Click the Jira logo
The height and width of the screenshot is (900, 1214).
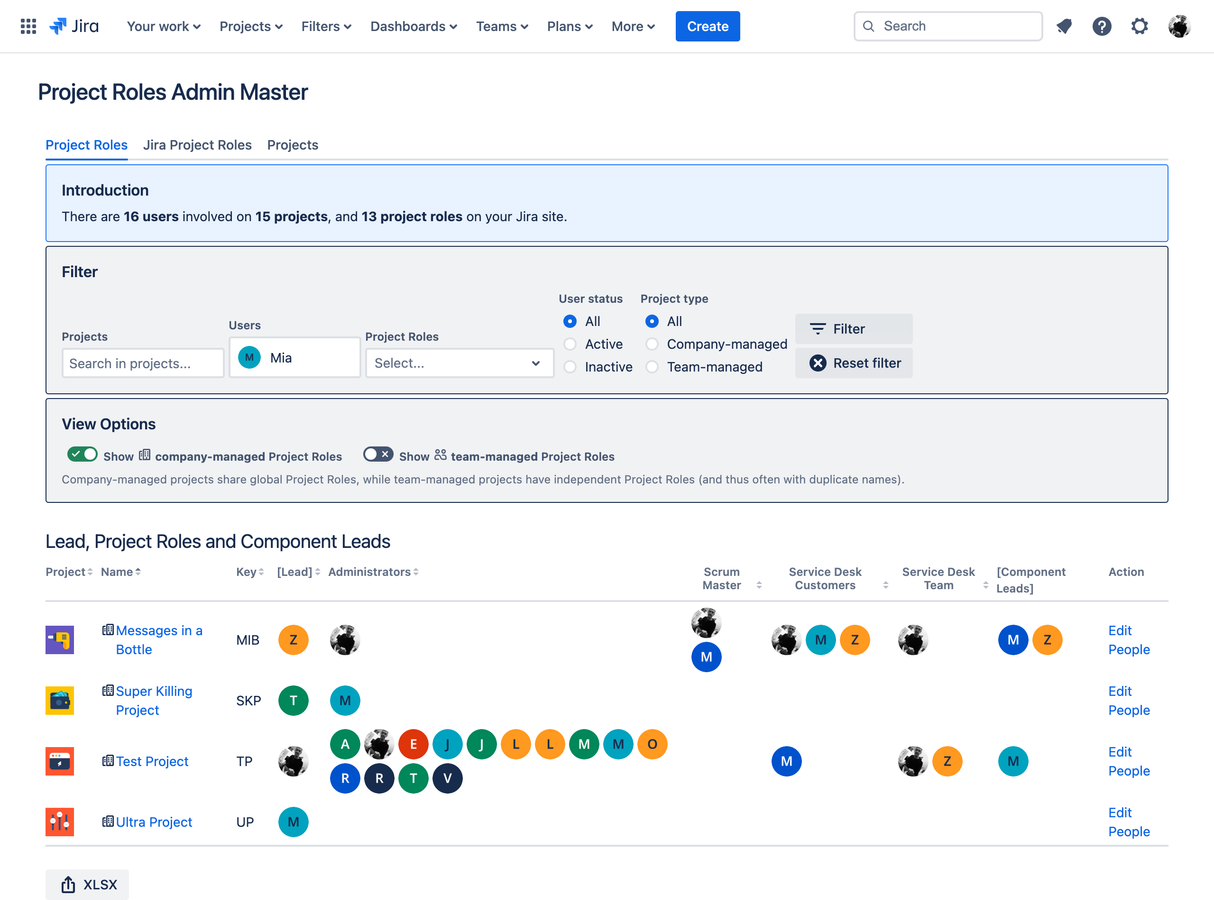74,26
